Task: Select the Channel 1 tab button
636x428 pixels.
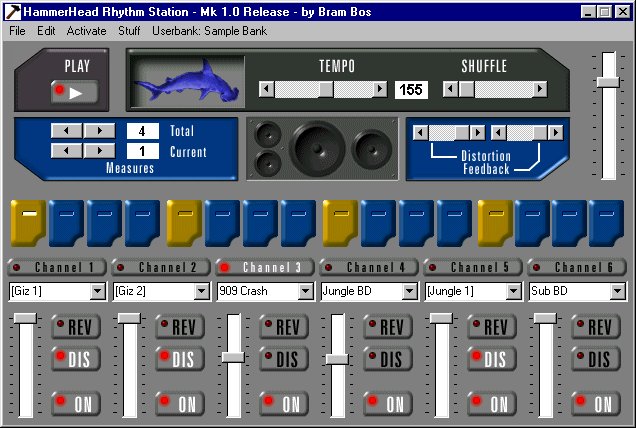Action: tap(57, 267)
